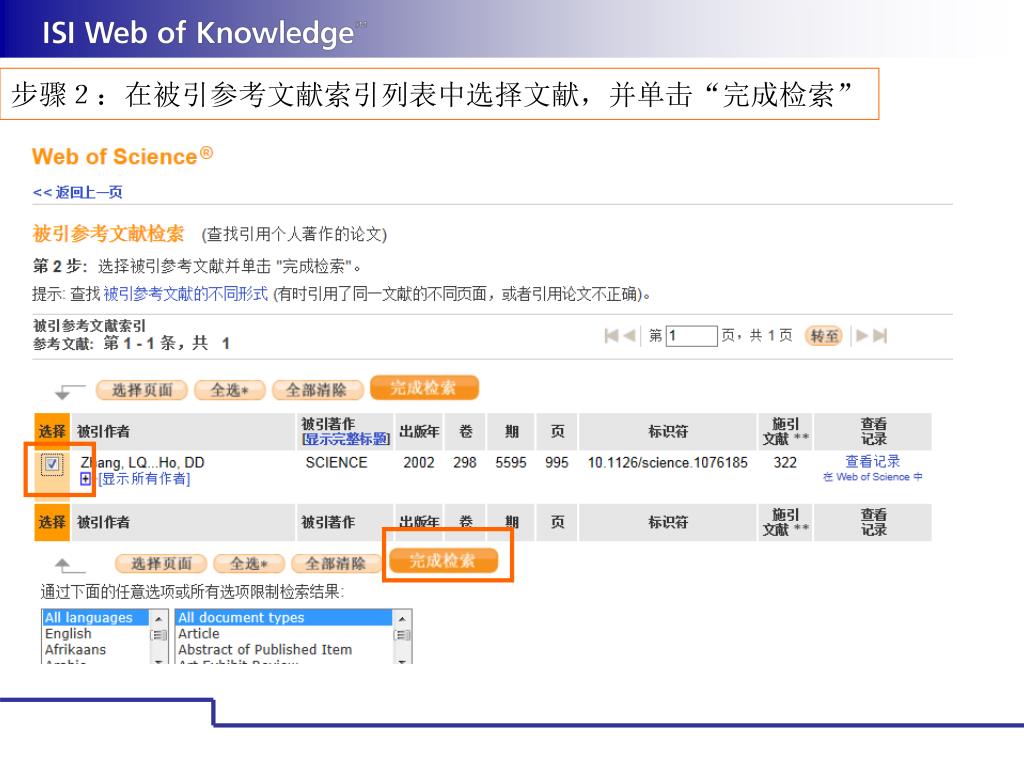Select All document types option
The height and width of the screenshot is (768, 1024).
coord(283,617)
